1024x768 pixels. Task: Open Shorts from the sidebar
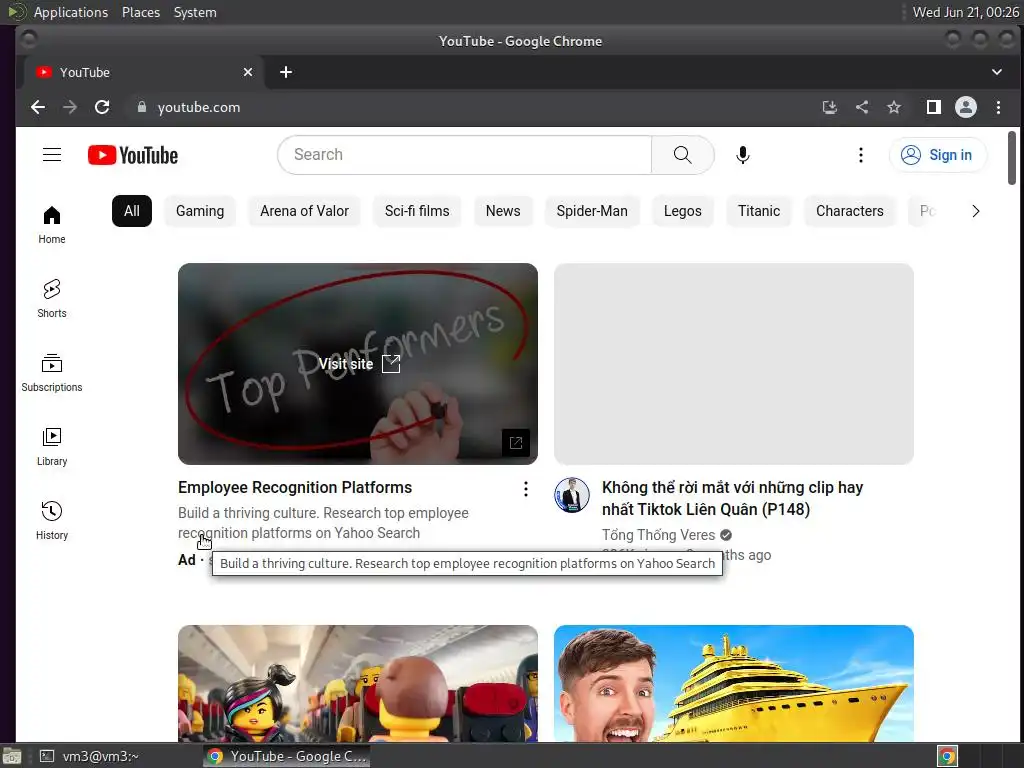52,298
